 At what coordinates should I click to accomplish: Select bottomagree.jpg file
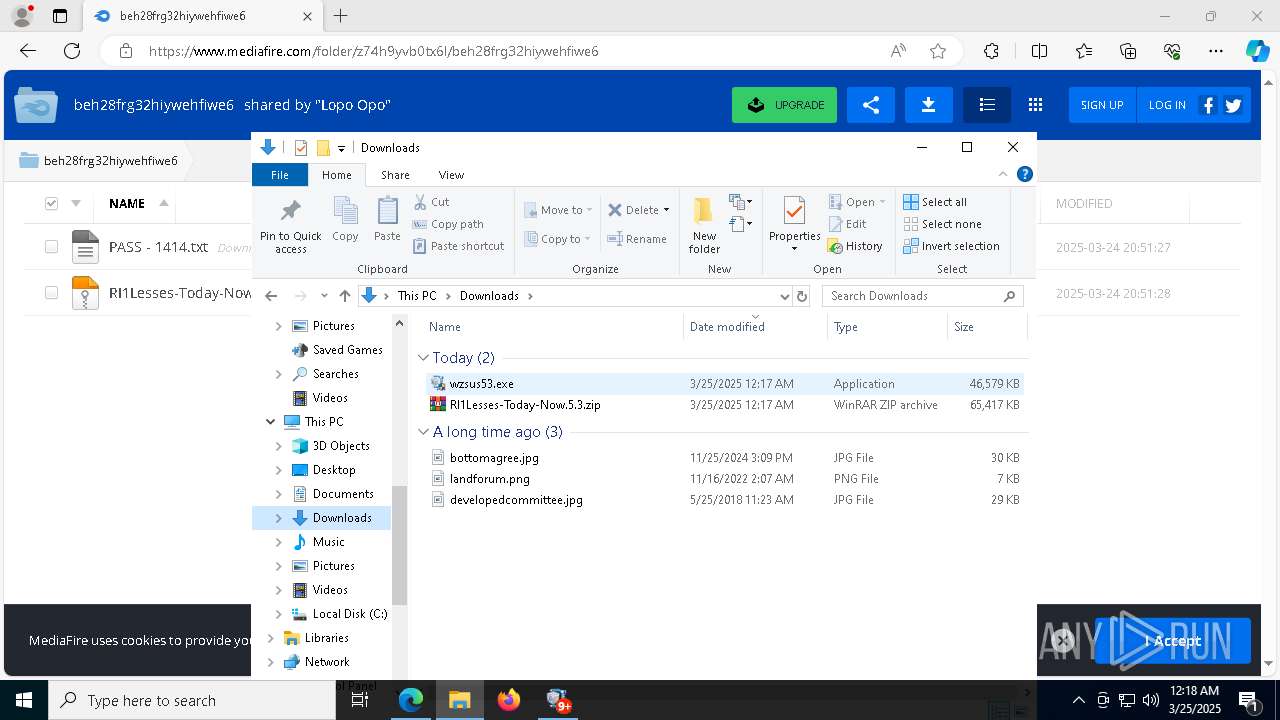pyautogui.click(x=724, y=458)
